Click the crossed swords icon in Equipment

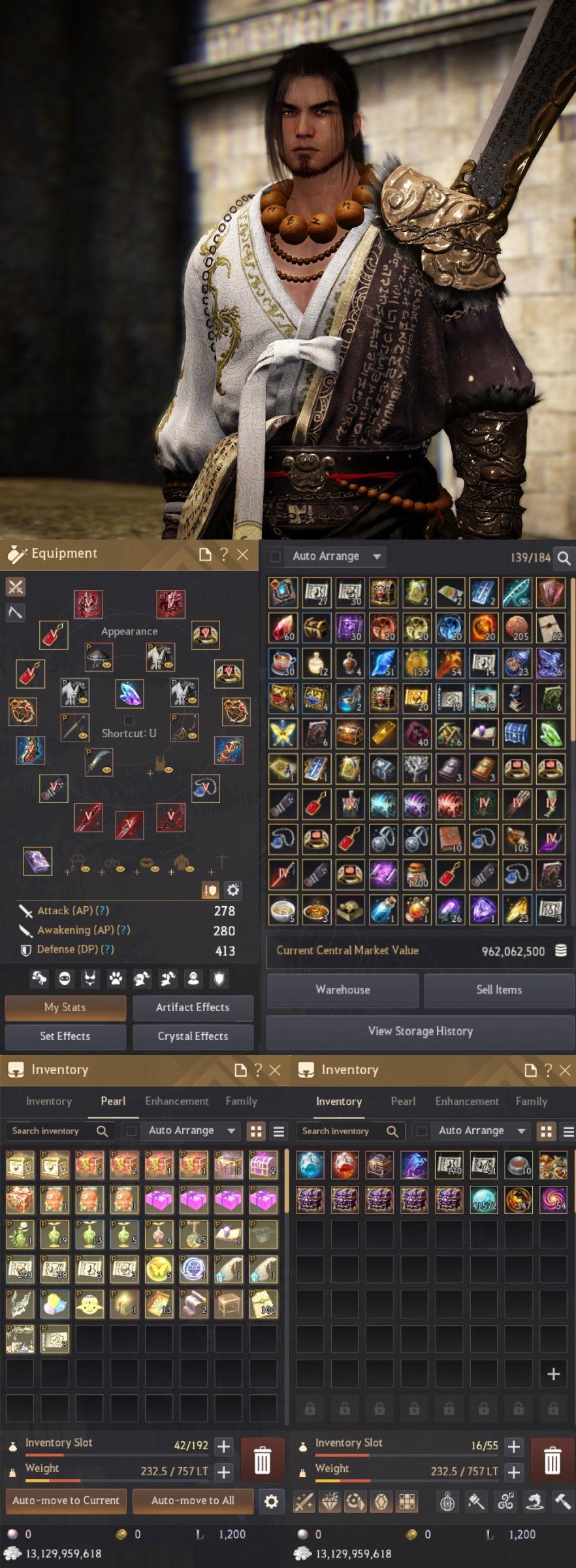coord(16,587)
